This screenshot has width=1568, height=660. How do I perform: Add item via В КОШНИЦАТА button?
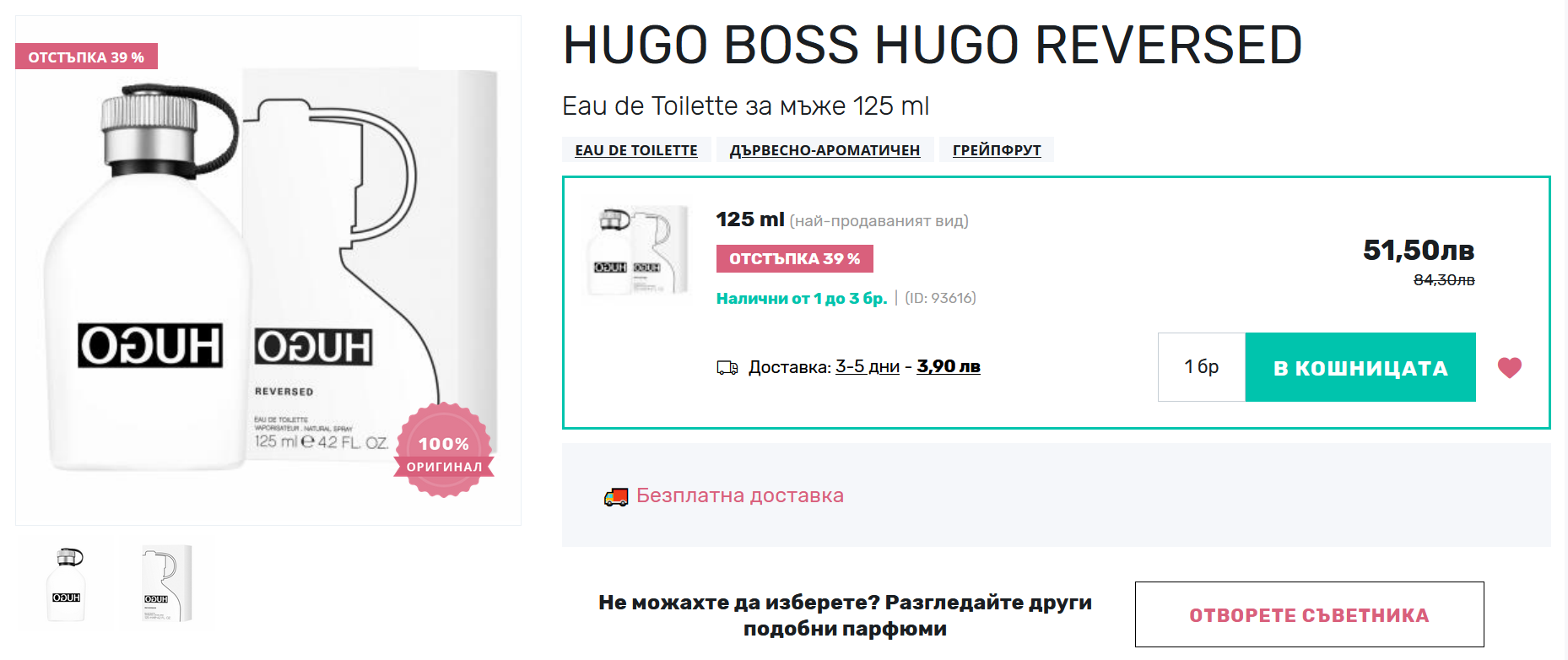click(x=1360, y=367)
